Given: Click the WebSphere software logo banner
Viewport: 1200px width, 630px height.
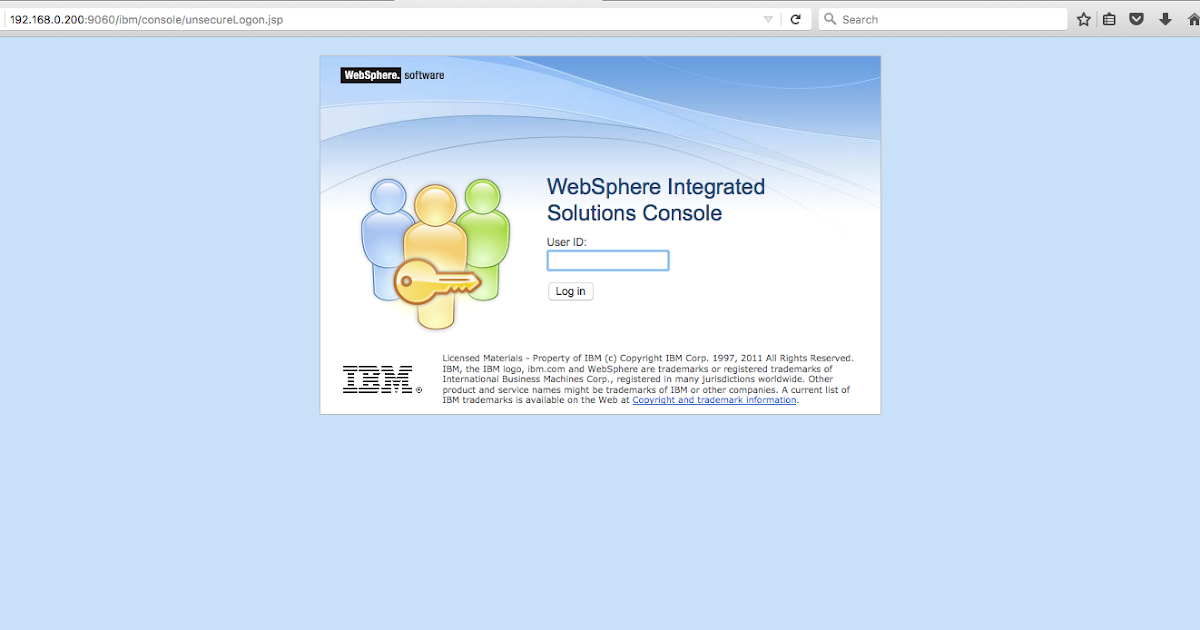Looking at the screenshot, I should (x=391, y=74).
